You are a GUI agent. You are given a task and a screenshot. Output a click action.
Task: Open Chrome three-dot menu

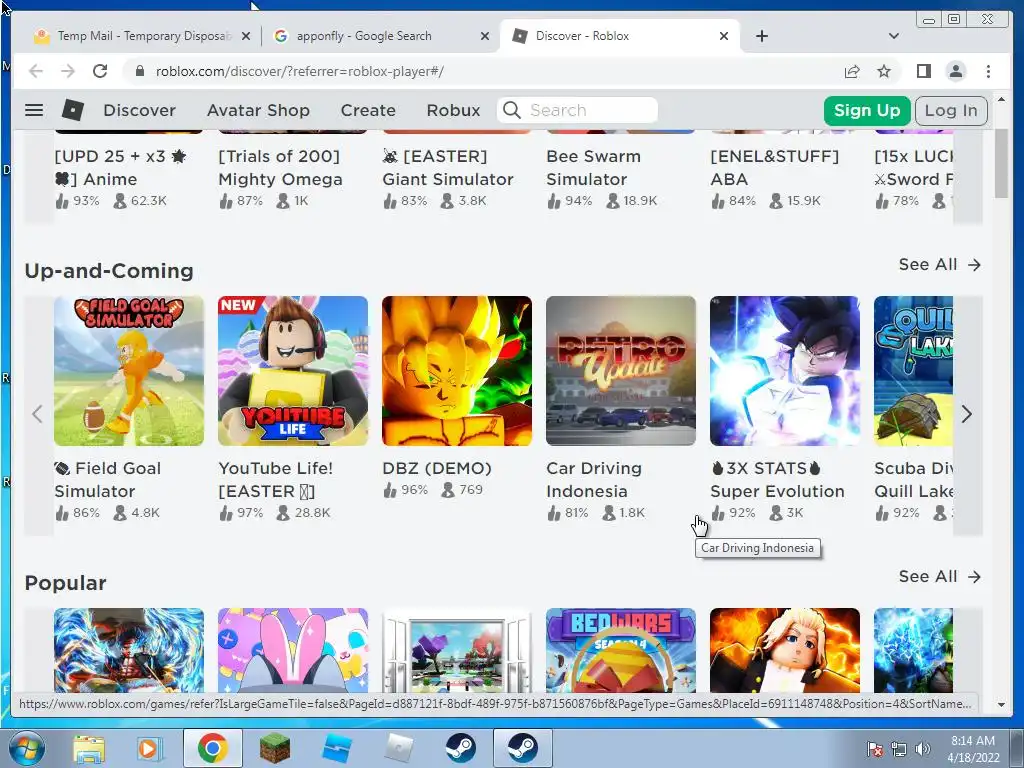click(988, 71)
